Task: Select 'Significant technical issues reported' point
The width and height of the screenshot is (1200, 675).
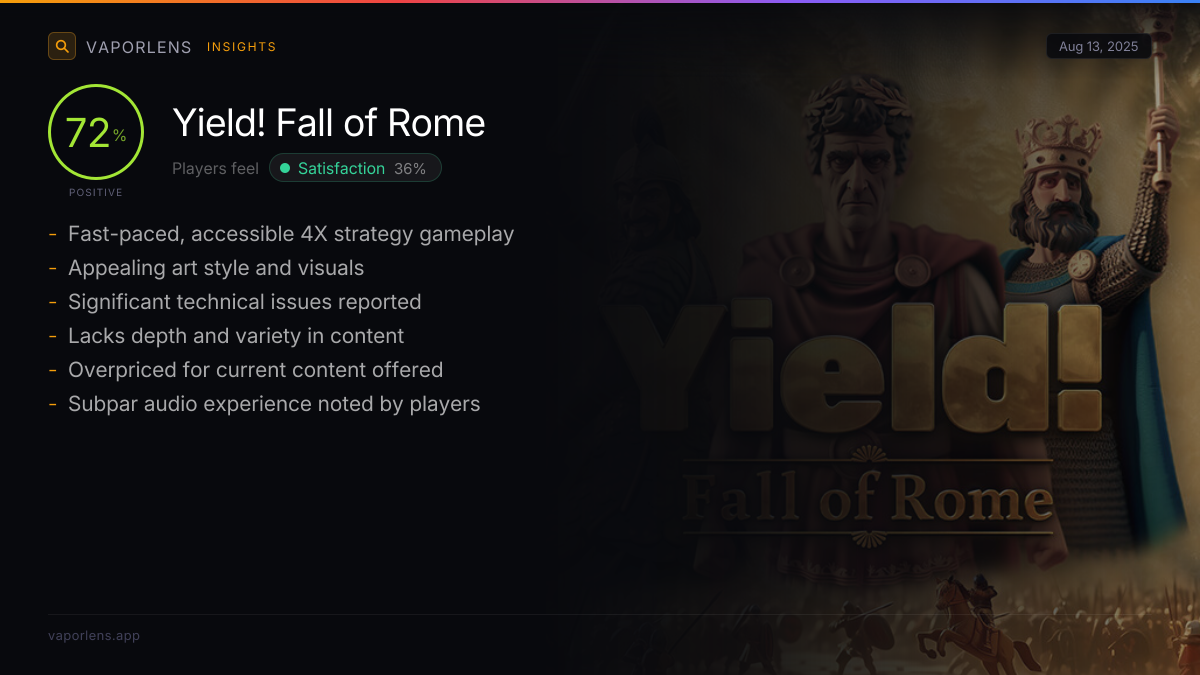Action: pyautogui.click(x=245, y=302)
